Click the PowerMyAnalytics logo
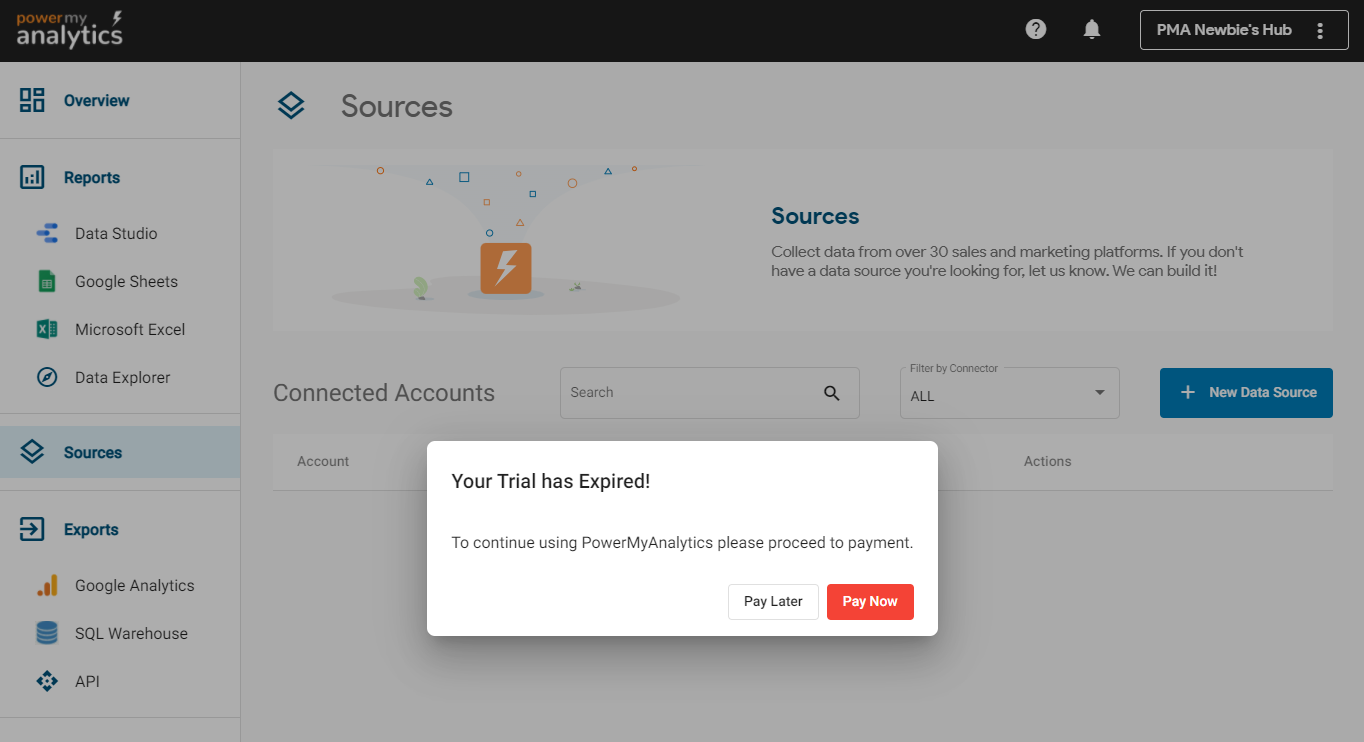1364x742 pixels. (x=70, y=30)
